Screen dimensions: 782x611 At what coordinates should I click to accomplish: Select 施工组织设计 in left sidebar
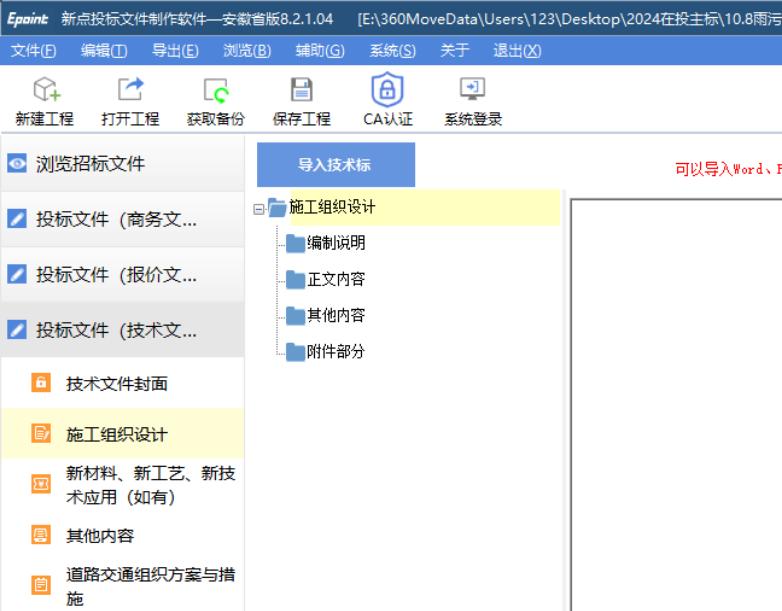click(123, 433)
